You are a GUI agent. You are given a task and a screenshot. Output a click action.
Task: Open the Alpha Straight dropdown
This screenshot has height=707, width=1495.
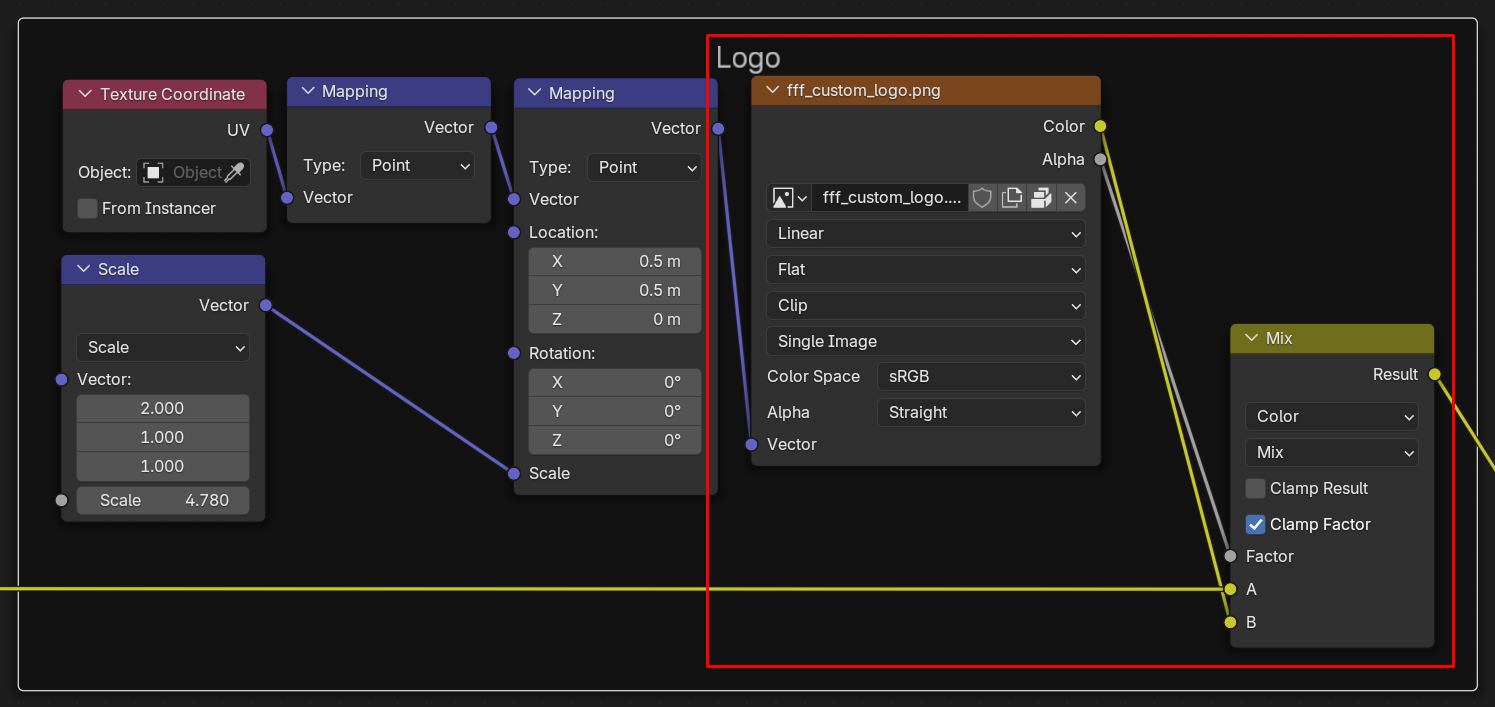point(981,412)
